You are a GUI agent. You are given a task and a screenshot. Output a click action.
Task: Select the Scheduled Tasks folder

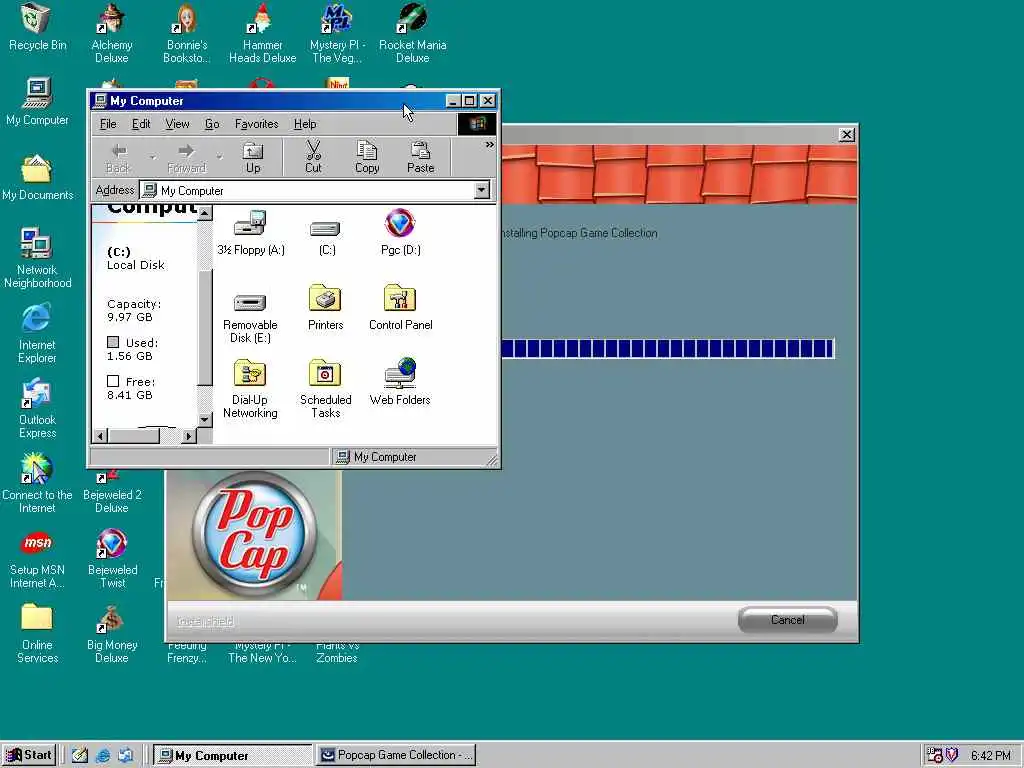tap(325, 388)
